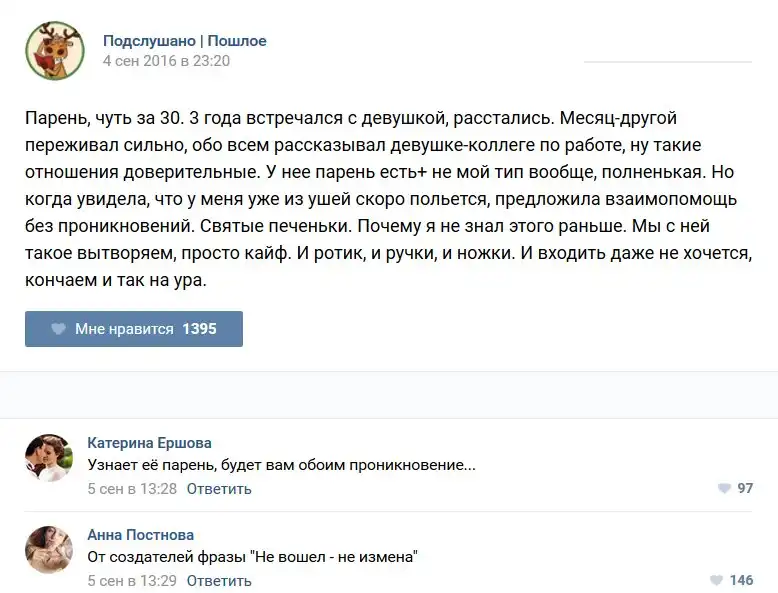Click the comment text starting with Узнает её парень
778x593 pixels.
281,465
